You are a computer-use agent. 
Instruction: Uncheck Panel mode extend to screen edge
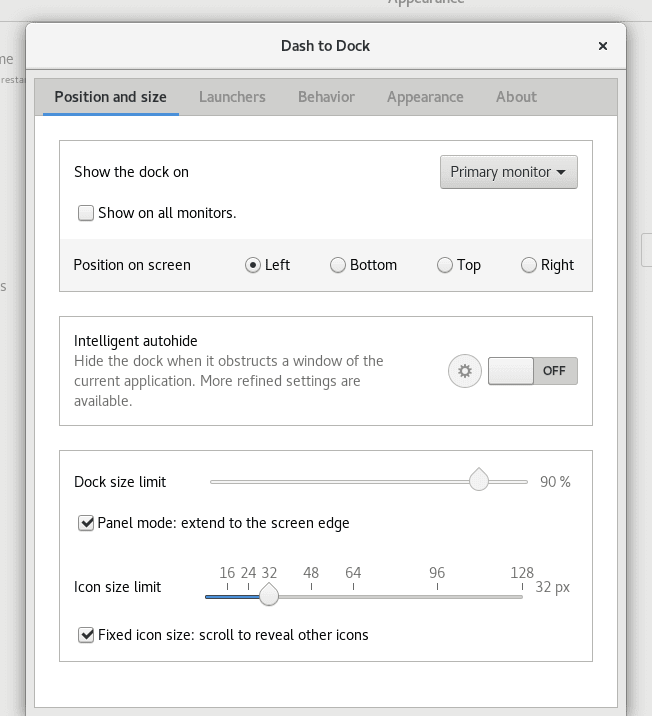pos(87,523)
